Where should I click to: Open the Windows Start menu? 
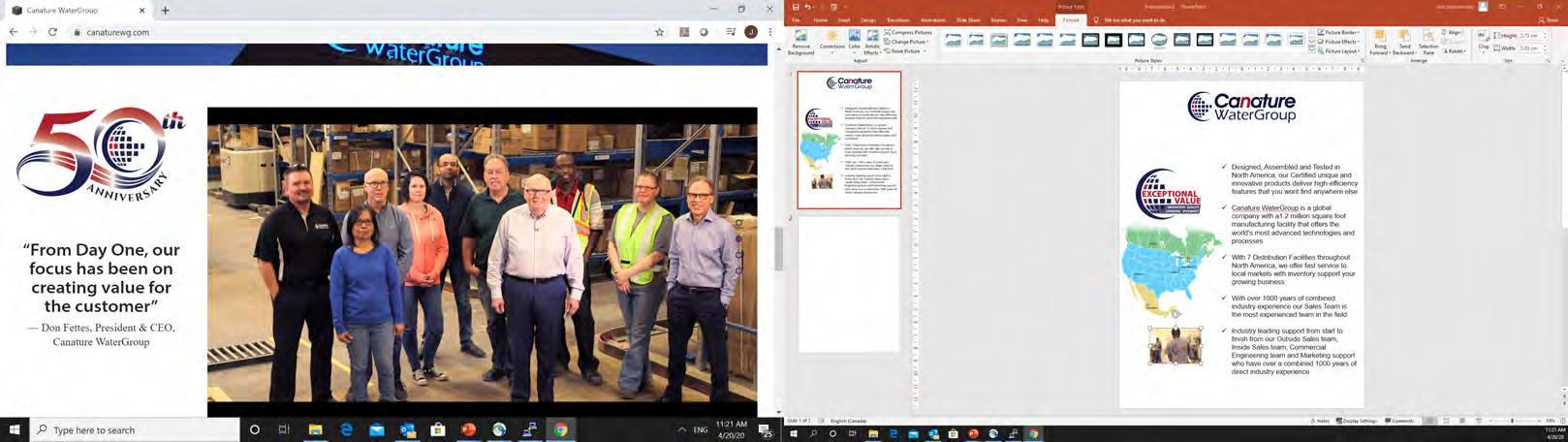point(15,429)
